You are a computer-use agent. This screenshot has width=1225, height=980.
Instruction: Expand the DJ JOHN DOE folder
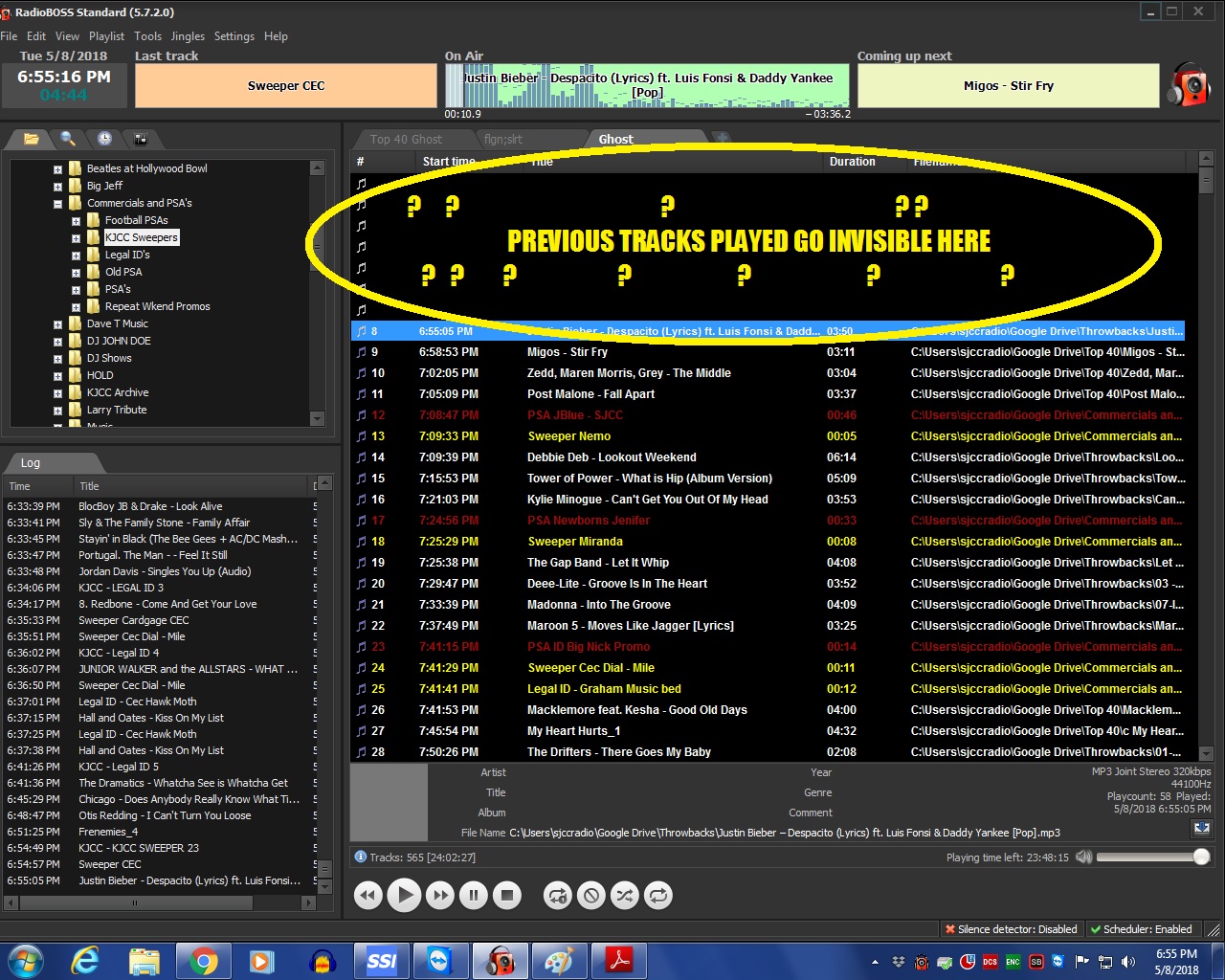pos(57,342)
